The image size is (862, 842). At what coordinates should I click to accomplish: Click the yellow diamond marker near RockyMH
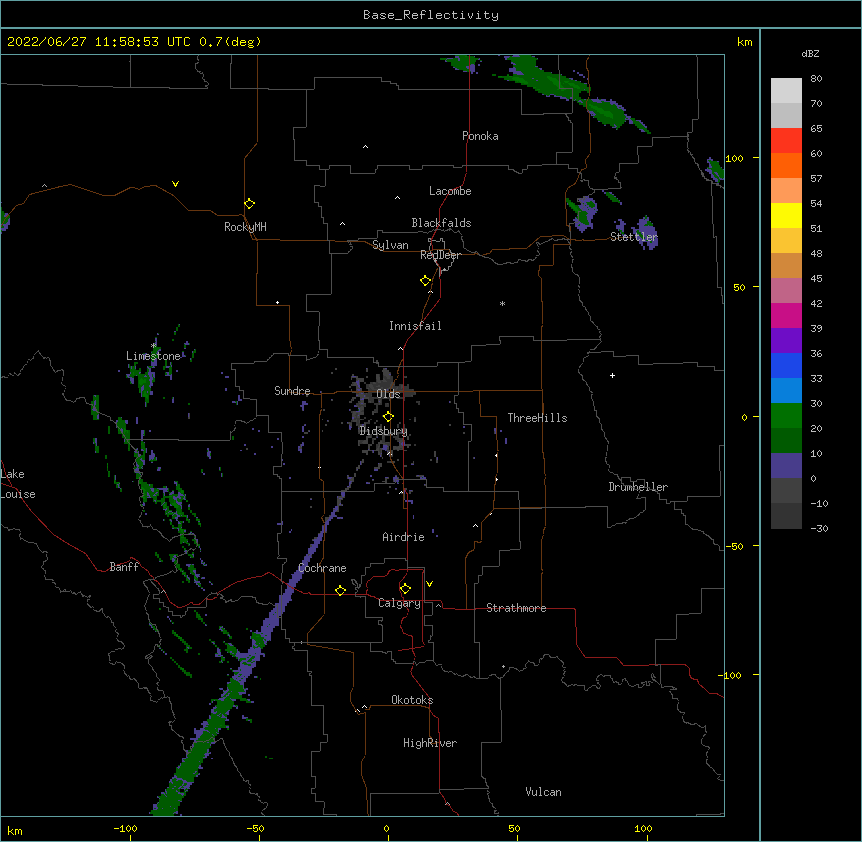pos(250,204)
